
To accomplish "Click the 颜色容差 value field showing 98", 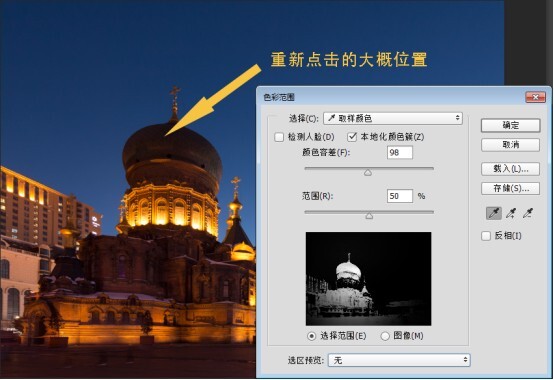I will click(x=400, y=153).
